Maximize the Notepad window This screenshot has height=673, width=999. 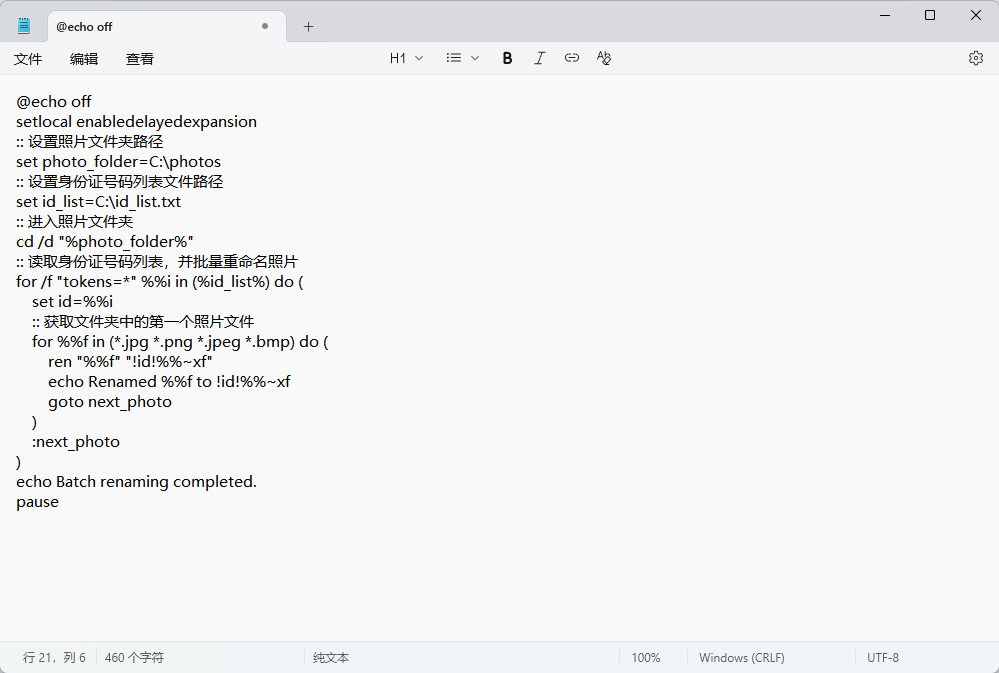point(930,15)
